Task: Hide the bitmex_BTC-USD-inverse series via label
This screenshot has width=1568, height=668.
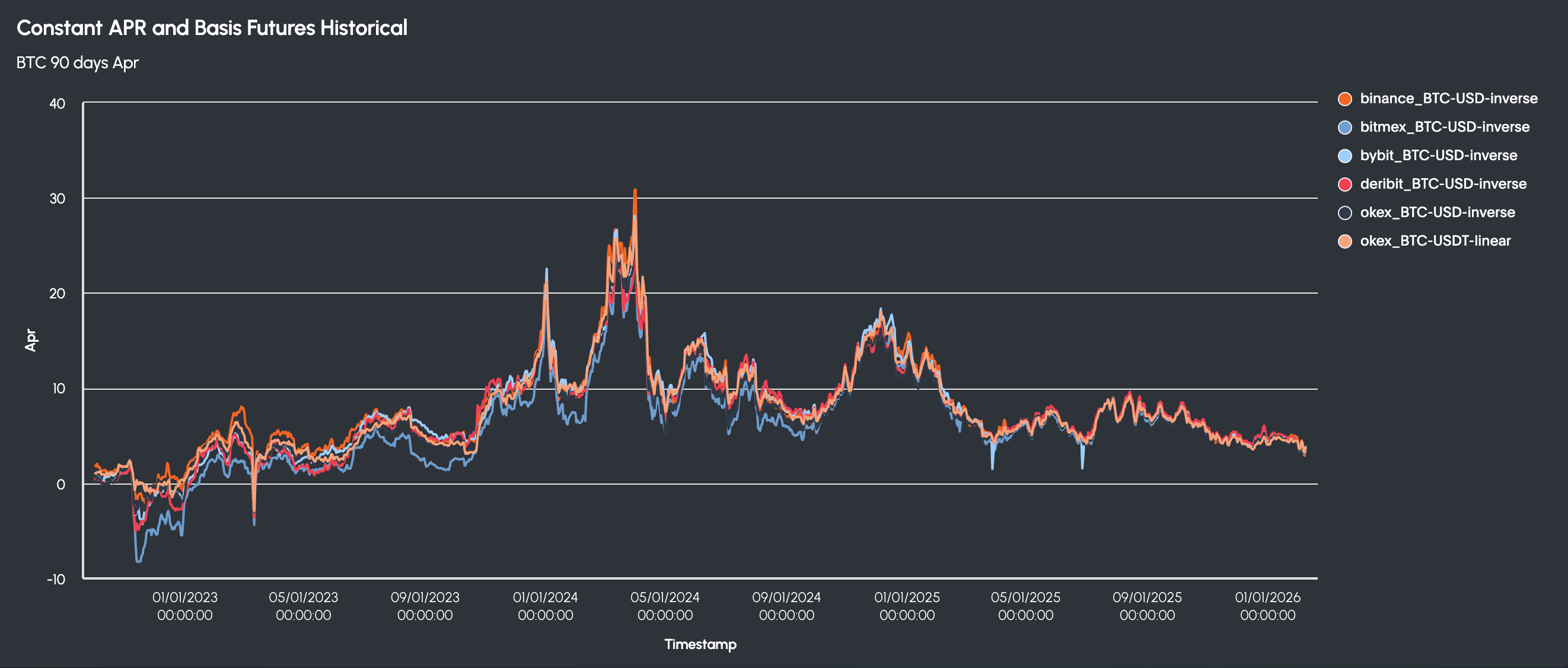Action: [x=1445, y=128]
